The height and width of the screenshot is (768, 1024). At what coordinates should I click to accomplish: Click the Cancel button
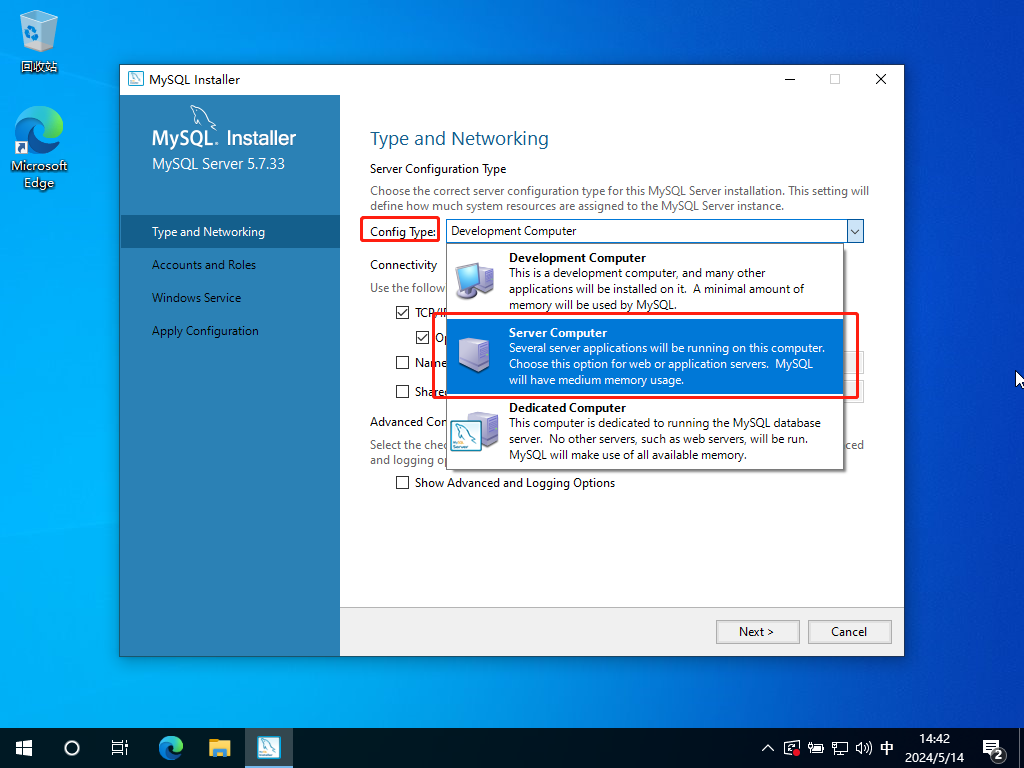coord(849,631)
